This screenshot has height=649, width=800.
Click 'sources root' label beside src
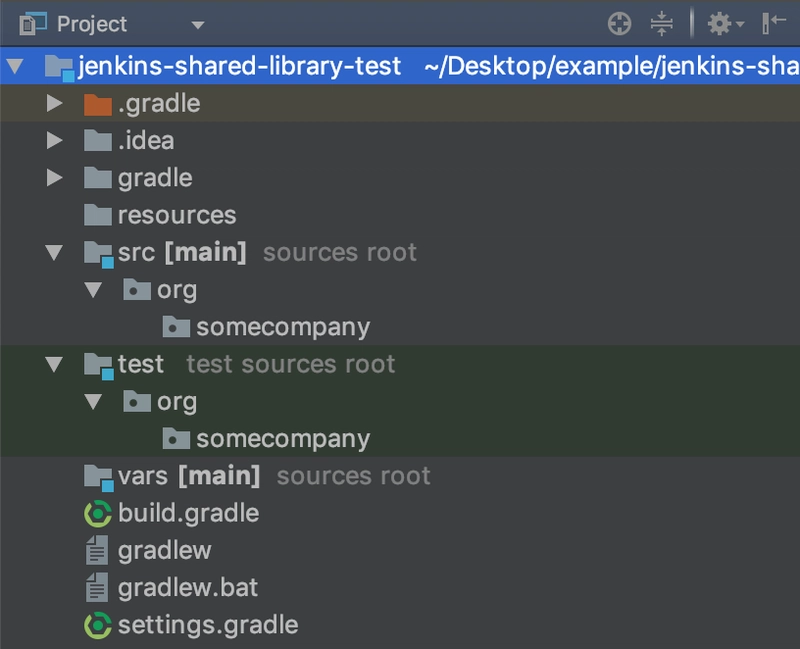(340, 253)
